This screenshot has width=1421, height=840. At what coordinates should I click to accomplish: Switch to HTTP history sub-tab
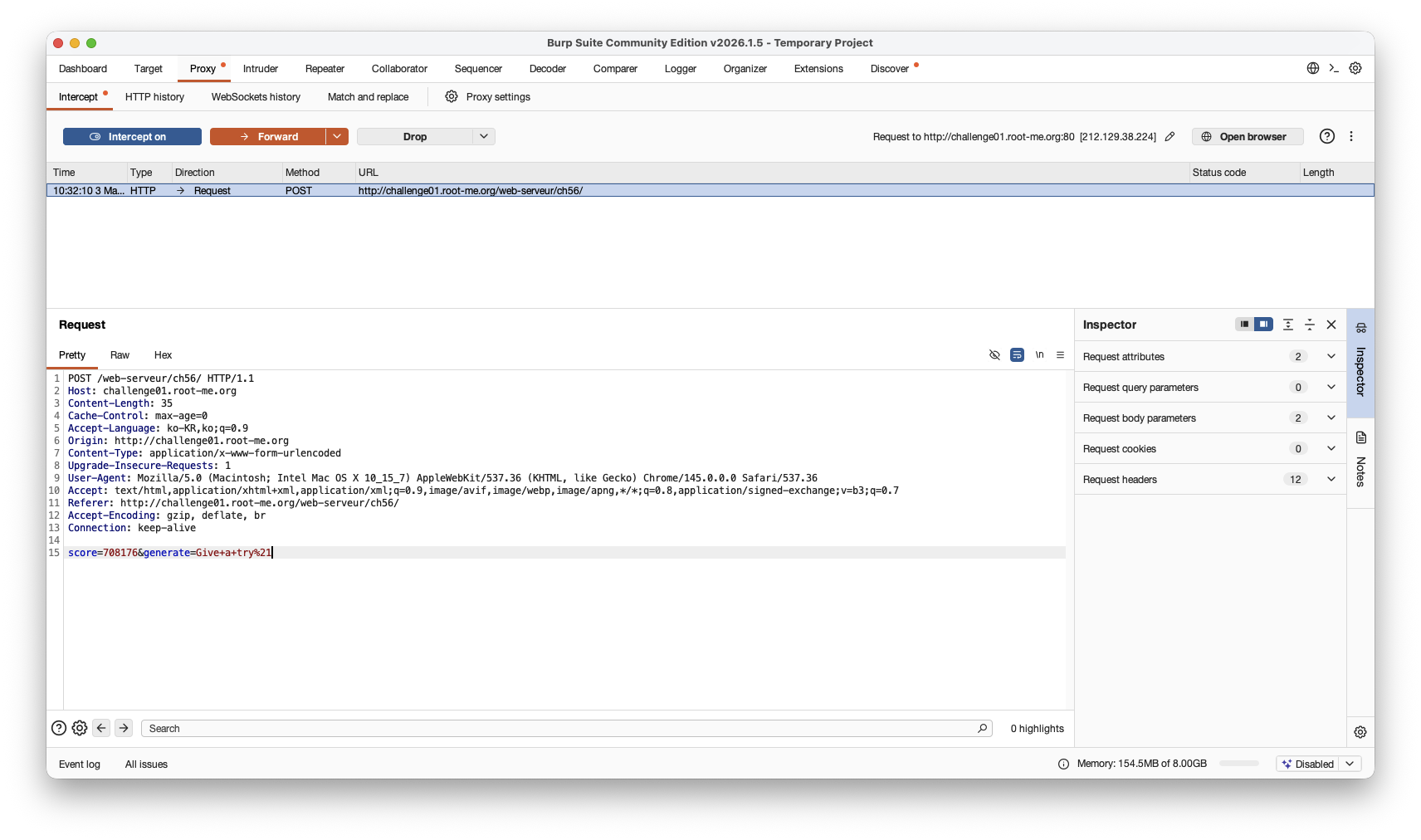(154, 97)
